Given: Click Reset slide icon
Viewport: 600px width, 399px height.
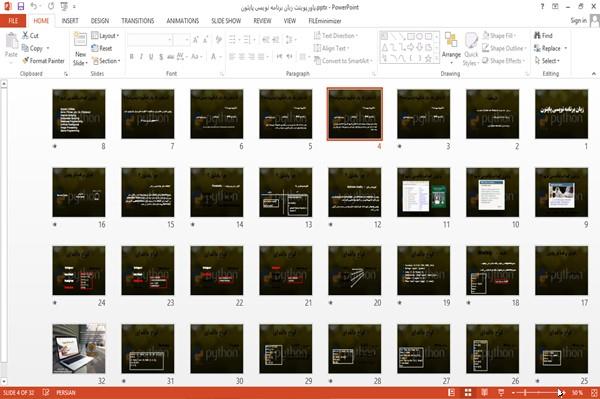Looking at the screenshot, I should point(95,48).
